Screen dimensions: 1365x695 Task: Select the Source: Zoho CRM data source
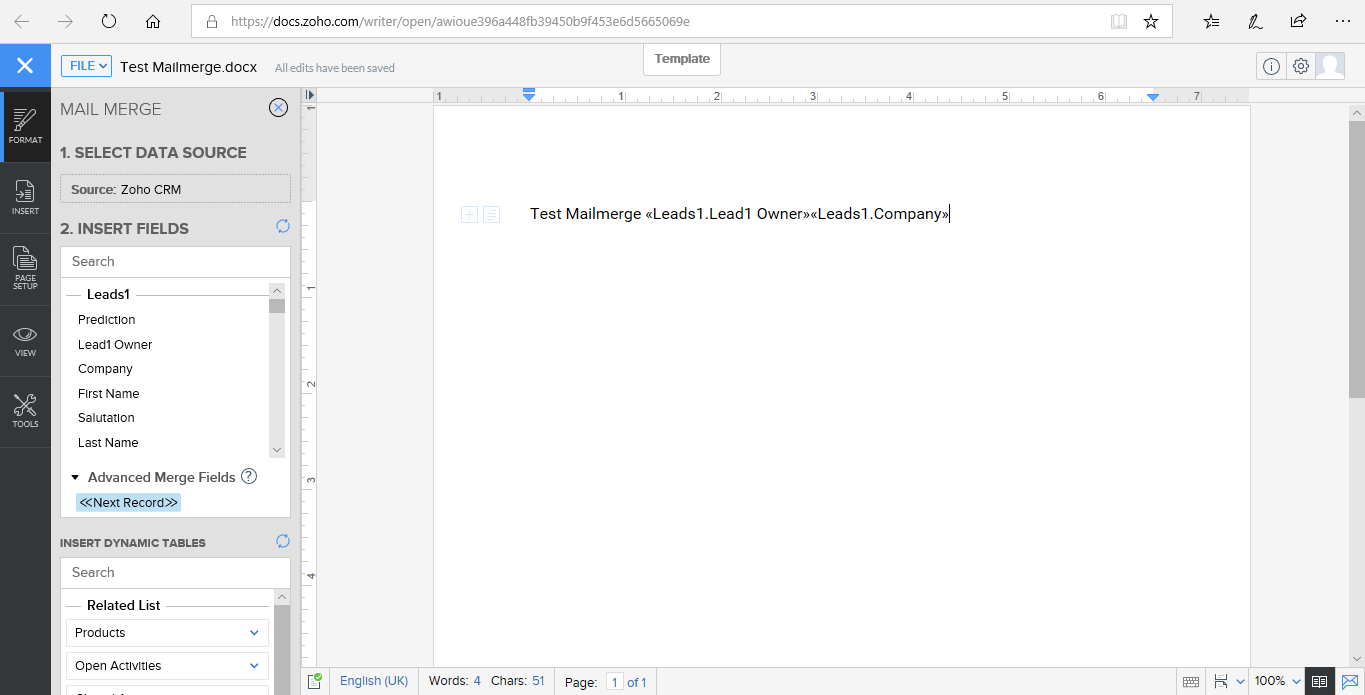pos(175,189)
